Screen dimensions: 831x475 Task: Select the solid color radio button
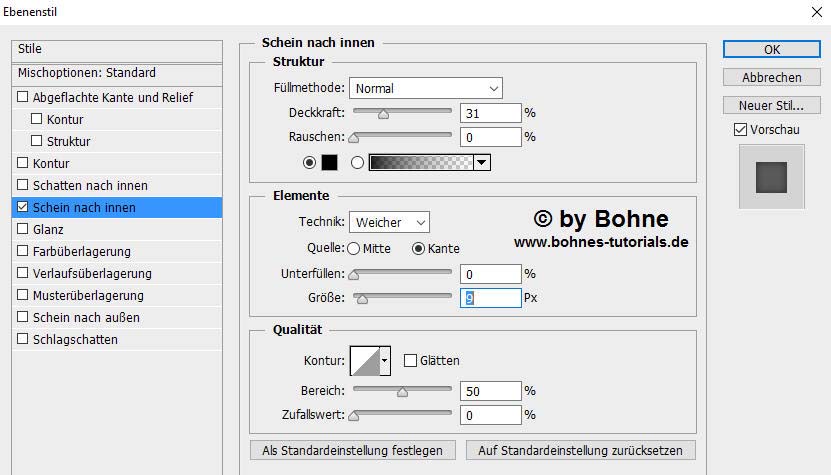tap(309, 162)
